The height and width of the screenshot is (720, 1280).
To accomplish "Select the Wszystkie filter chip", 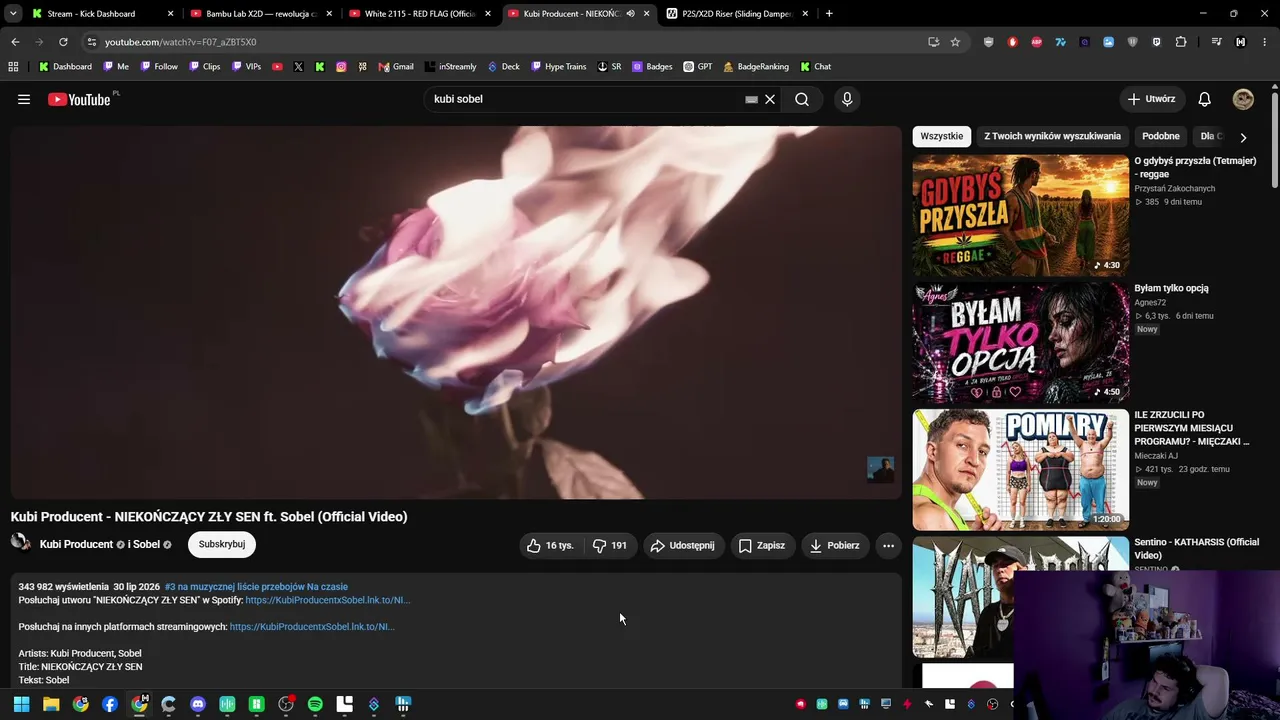I will [942, 136].
